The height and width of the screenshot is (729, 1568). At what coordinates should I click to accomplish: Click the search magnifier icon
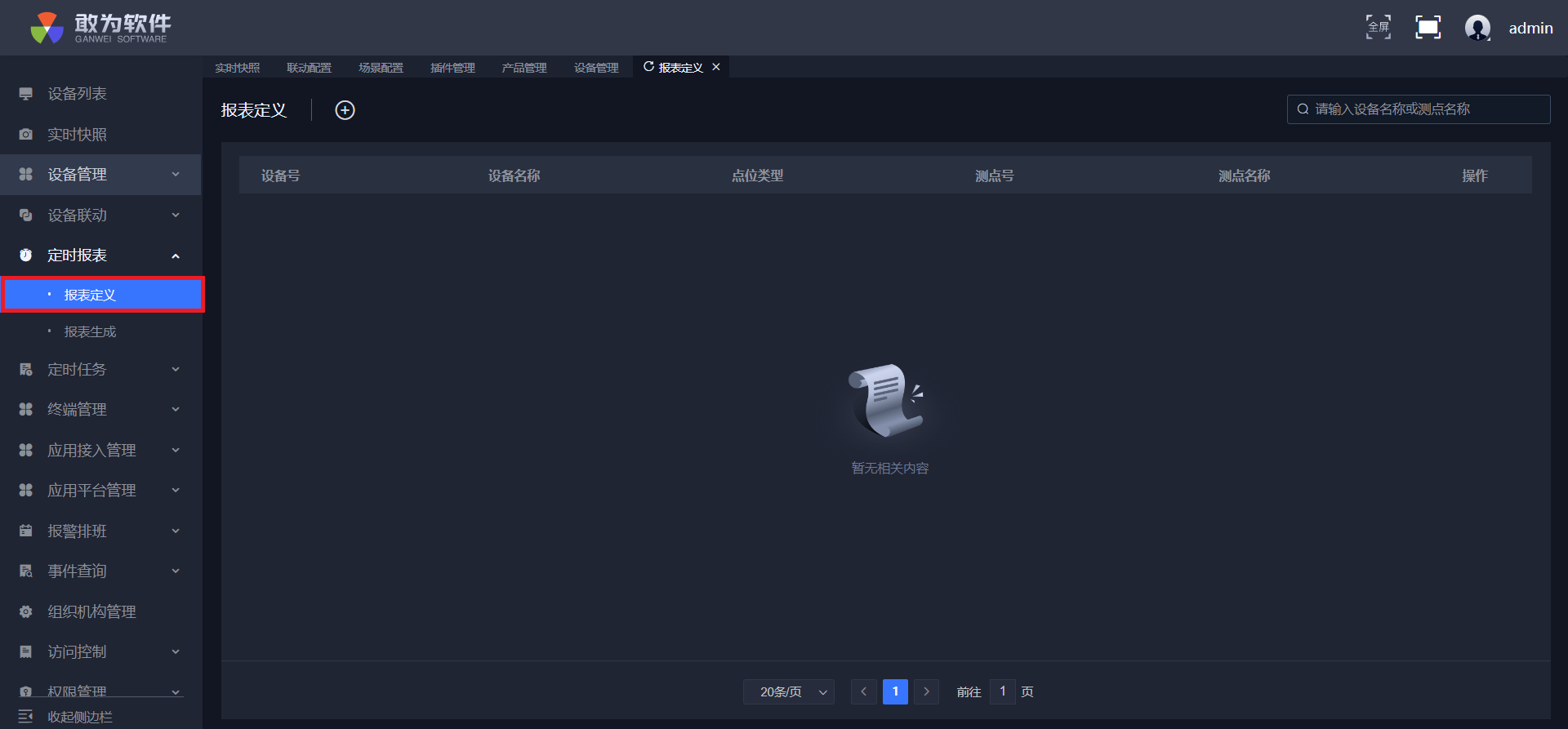1303,109
